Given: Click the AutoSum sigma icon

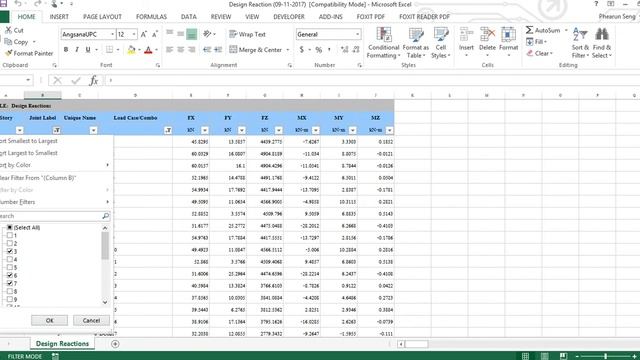Looking at the screenshot, I should tap(529, 30).
